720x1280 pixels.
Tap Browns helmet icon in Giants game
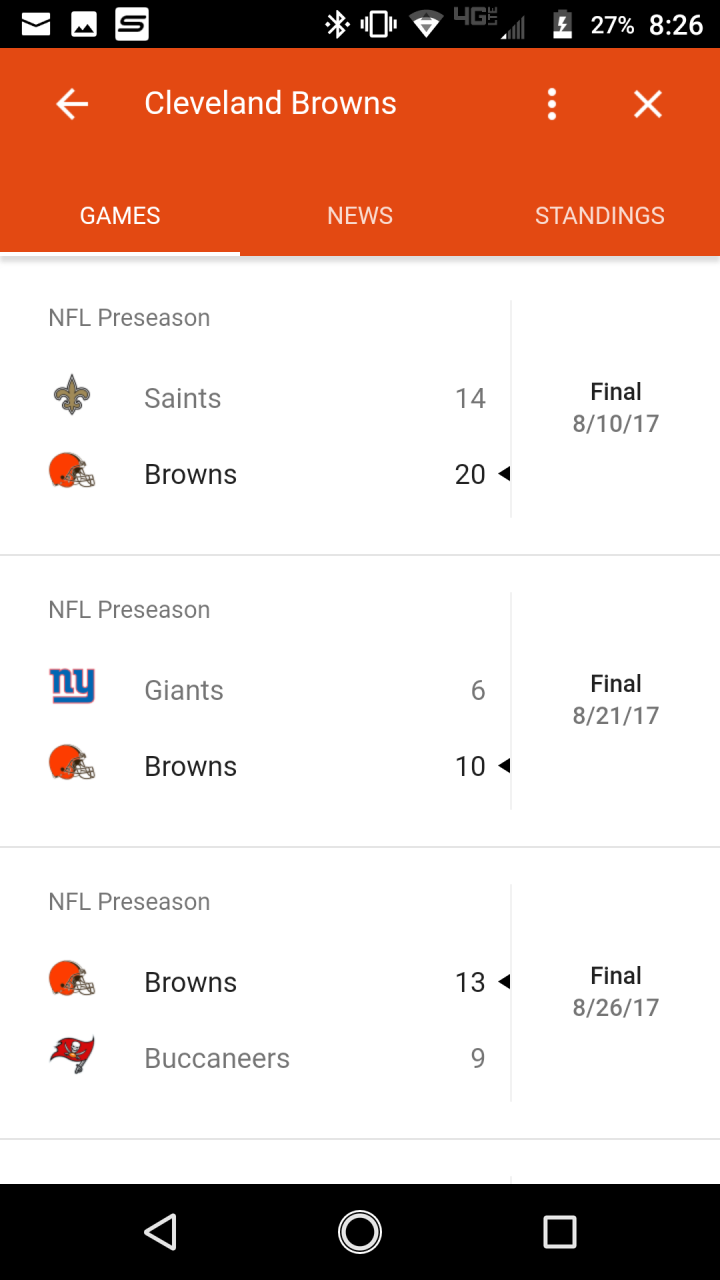tap(72, 763)
